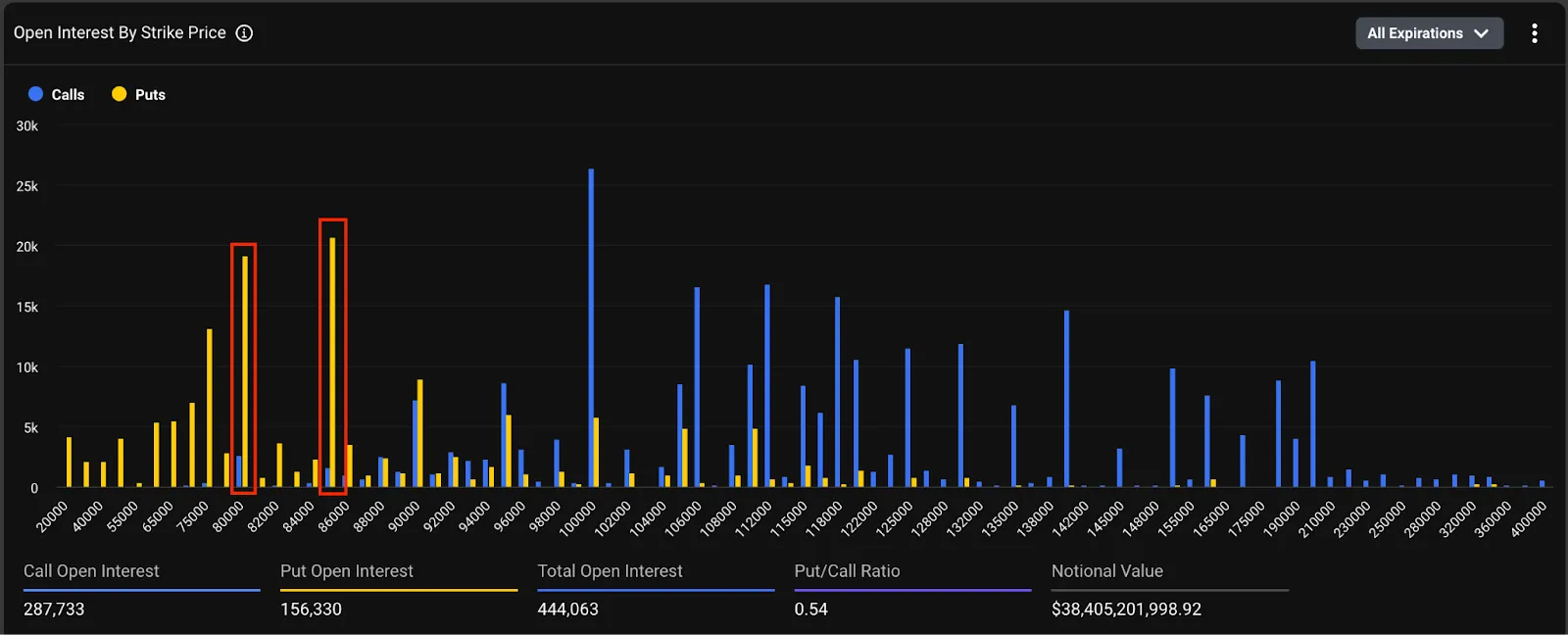Screen dimensions: 1568x635
Task: Click the yellow put bar at 90000
Action: pyautogui.click(x=420, y=433)
